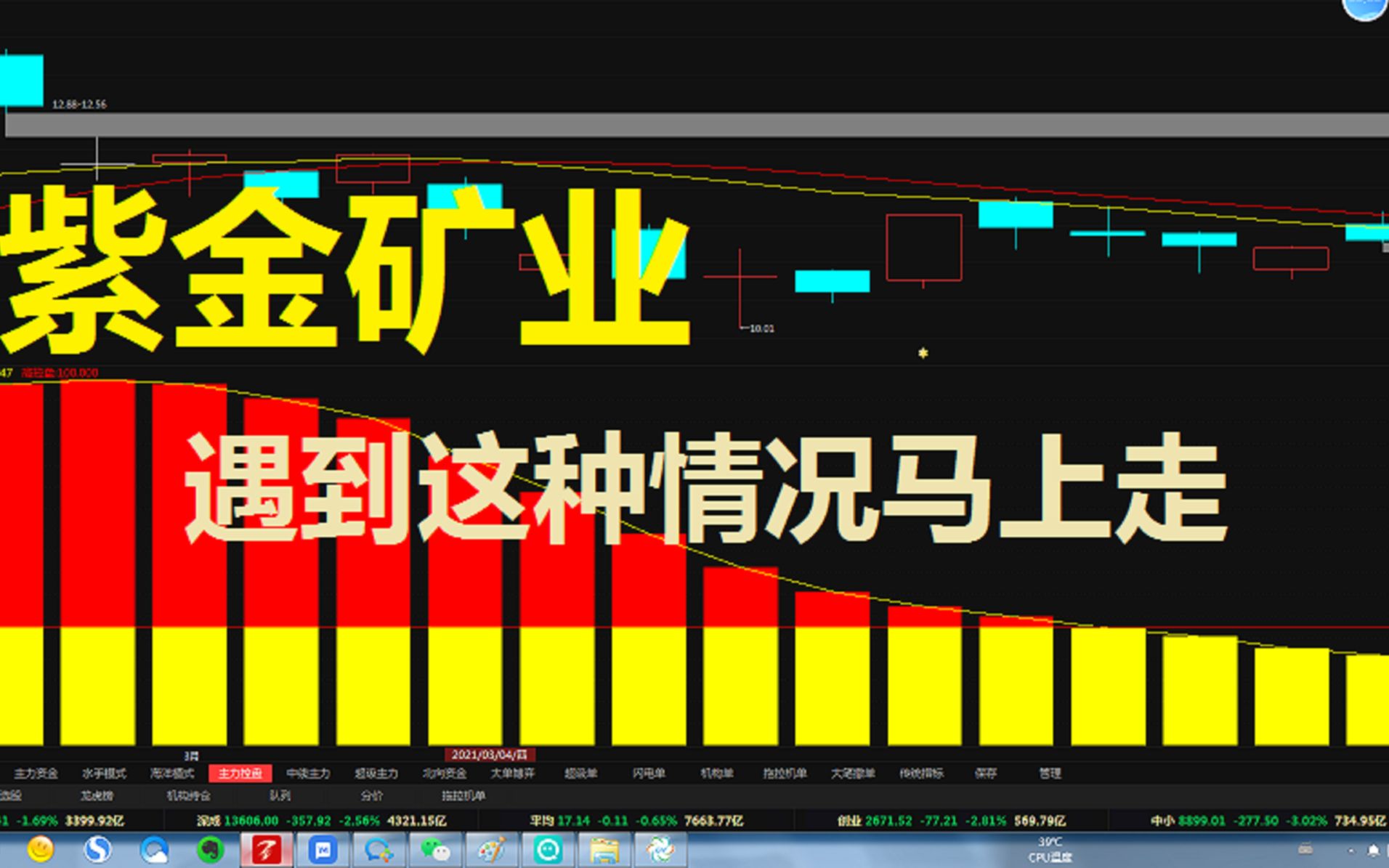
Task: Open File Explorer folder icon
Action: (x=604, y=849)
